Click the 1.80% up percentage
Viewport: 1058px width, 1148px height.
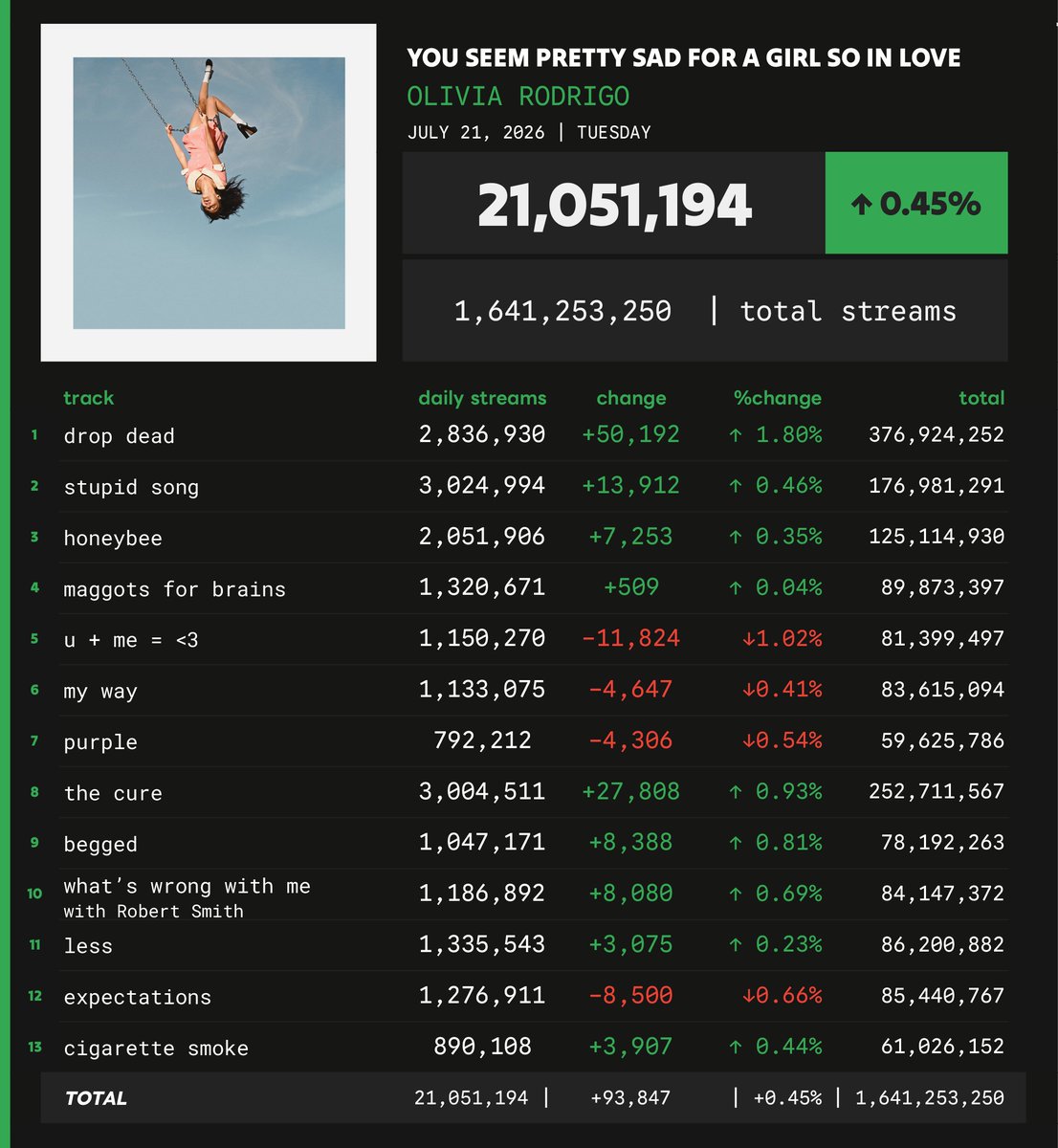coord(775,434)
